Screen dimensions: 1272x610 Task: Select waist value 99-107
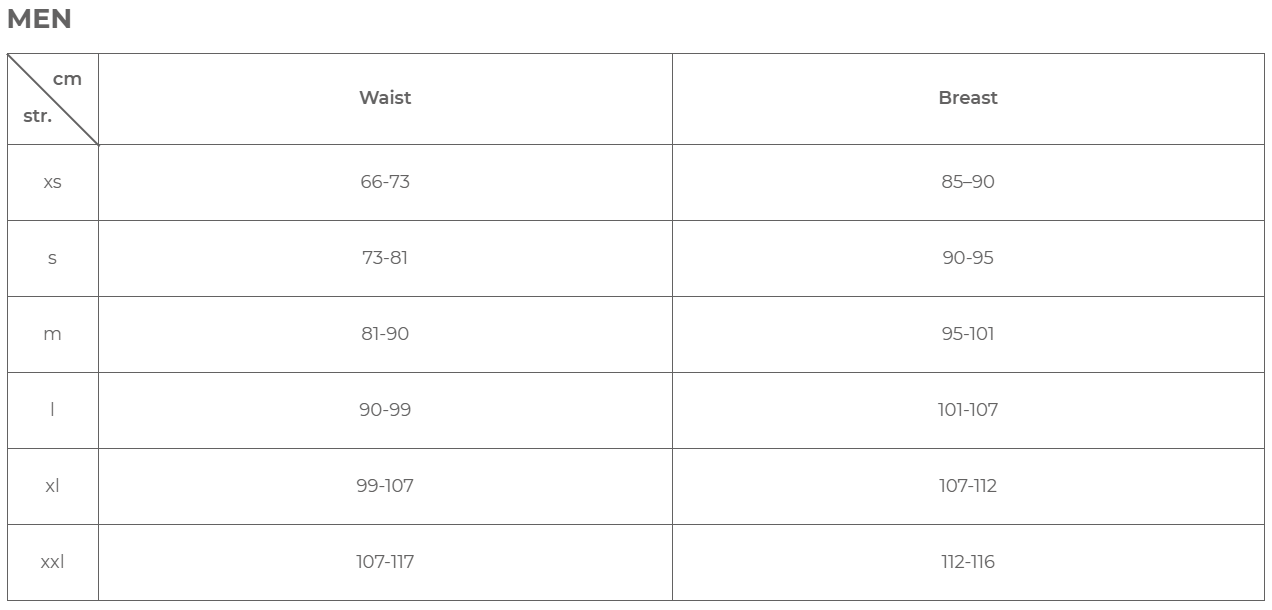(385, 486)
